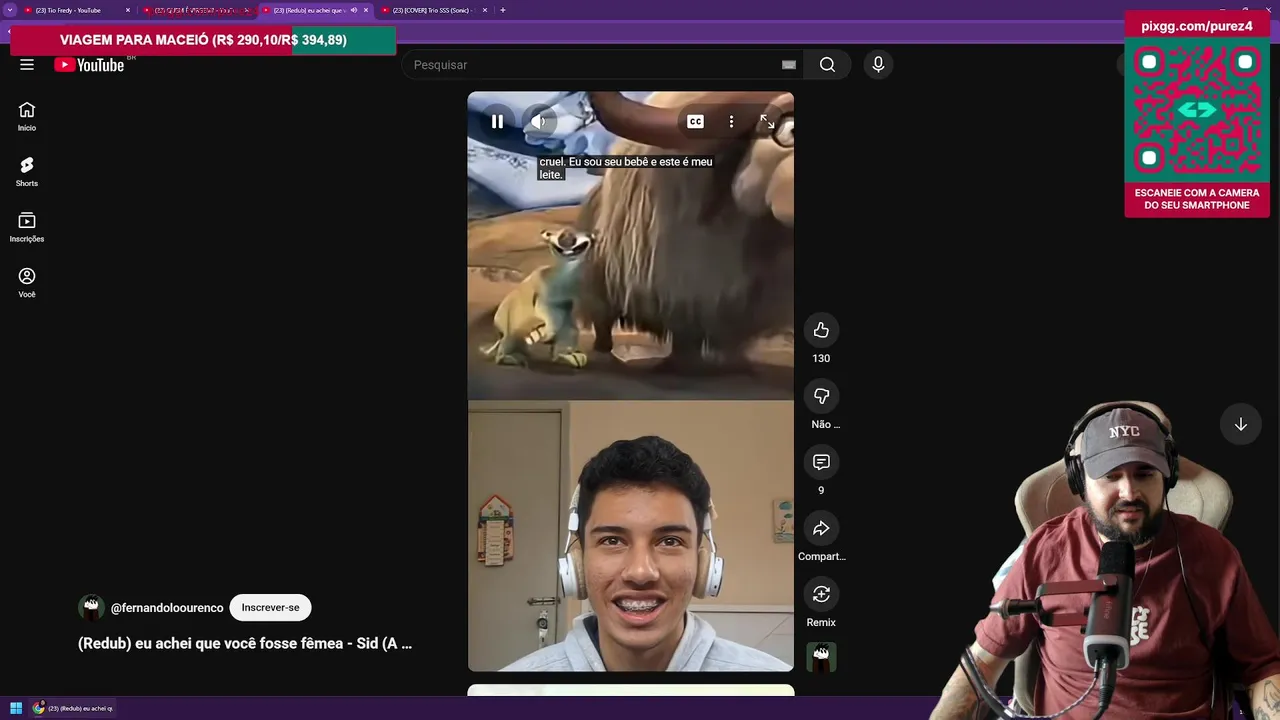
Task: Subscribe using the Inscrever-se button
Action: tap(270, 607)
